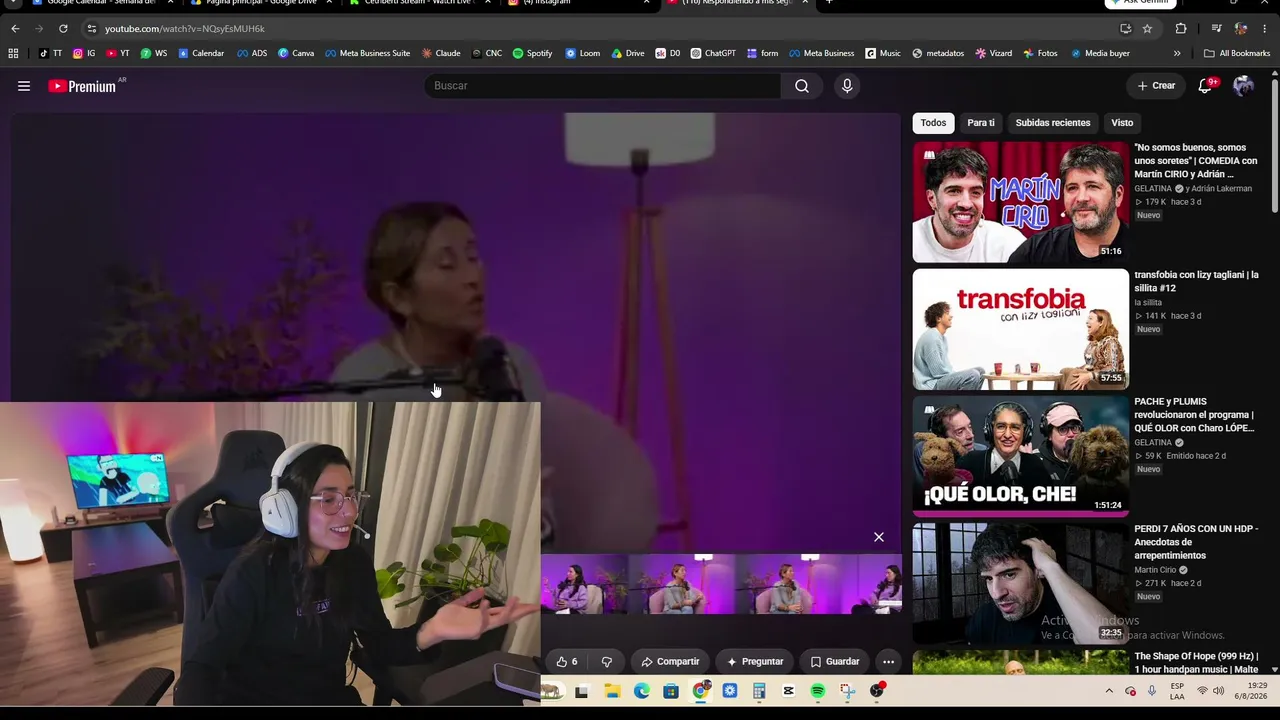Open the Spotify bookmark

532,53
